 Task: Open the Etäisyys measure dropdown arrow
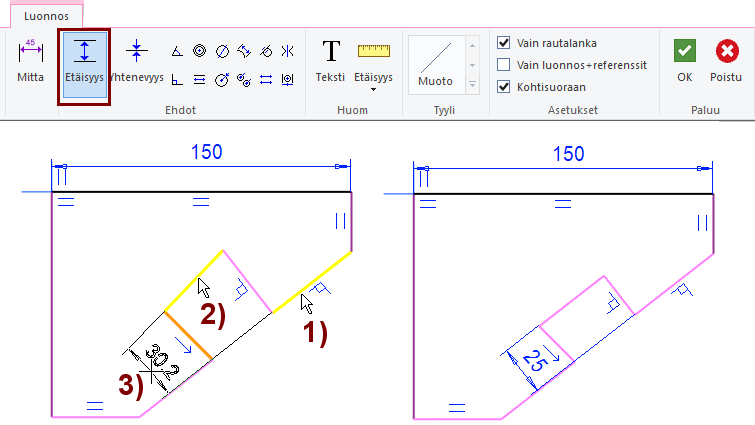[373, 90]
